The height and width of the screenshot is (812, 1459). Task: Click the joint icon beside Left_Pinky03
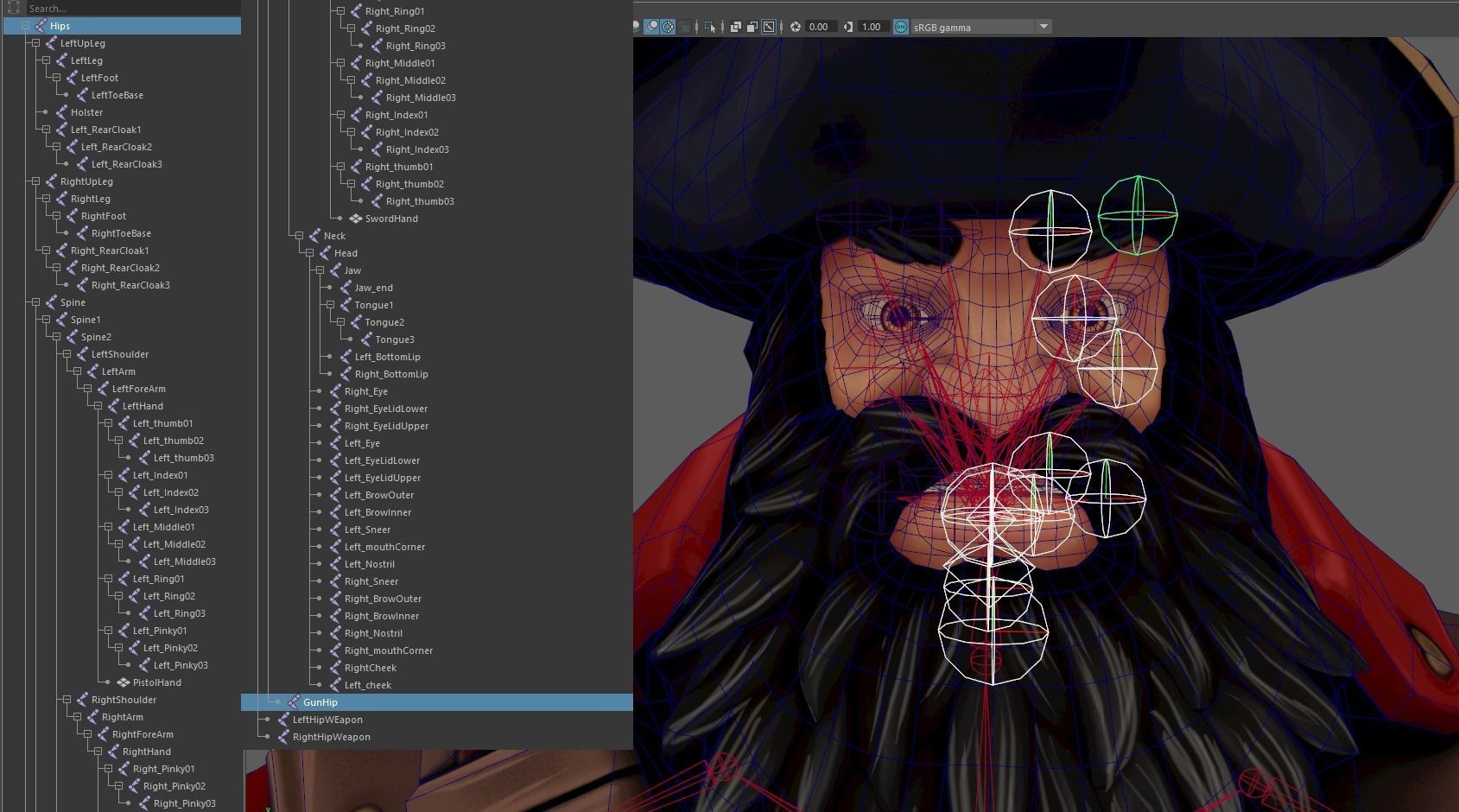[x=144, y=665]
